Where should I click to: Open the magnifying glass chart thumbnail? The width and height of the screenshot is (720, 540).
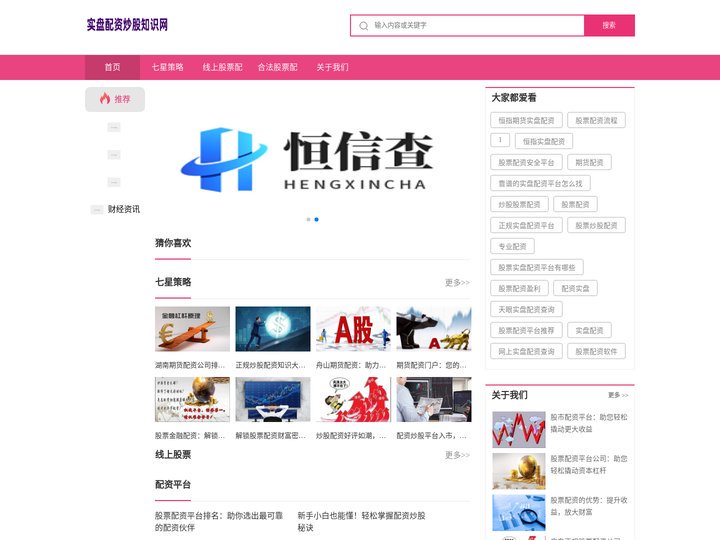point(519,512)
